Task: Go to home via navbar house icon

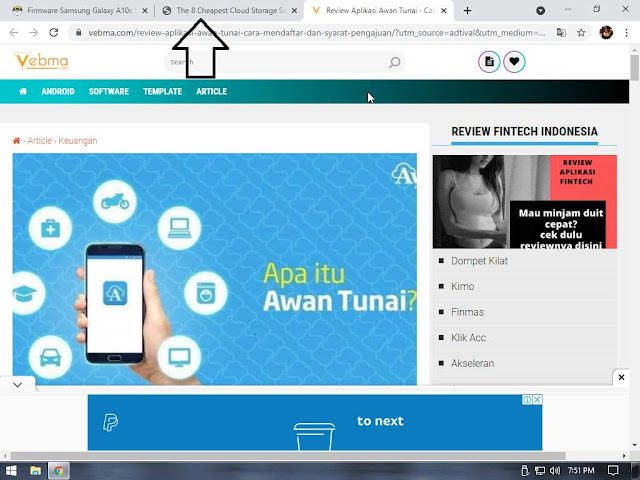Action: tap(23, 91)
